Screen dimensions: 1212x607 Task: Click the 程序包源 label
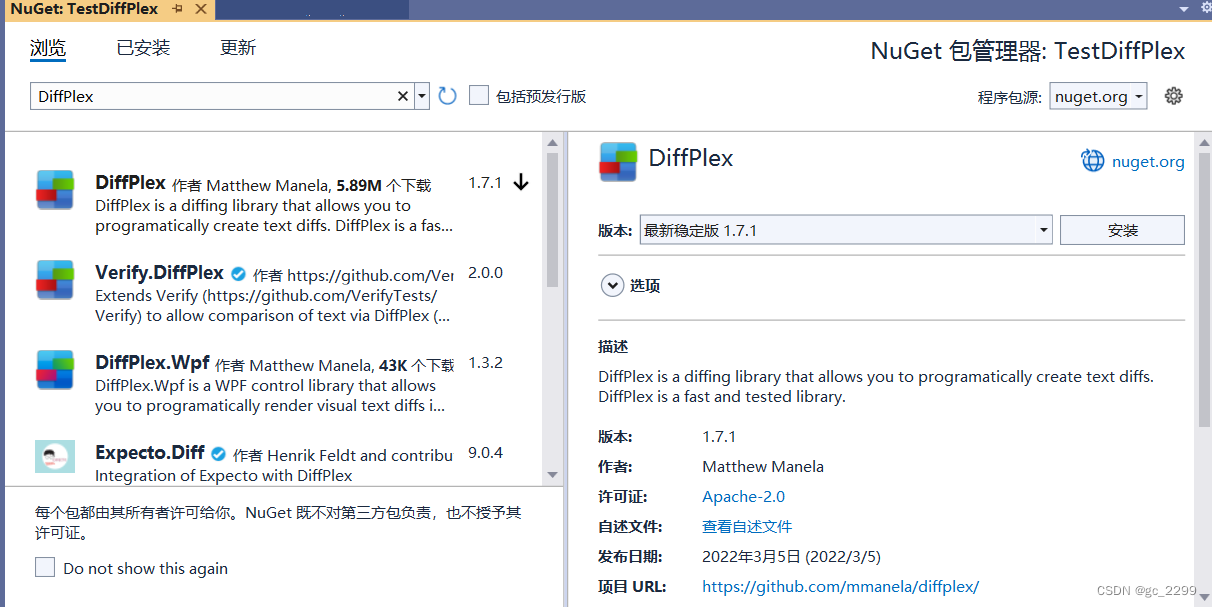pyautogui.click(x=1009, y=97)
